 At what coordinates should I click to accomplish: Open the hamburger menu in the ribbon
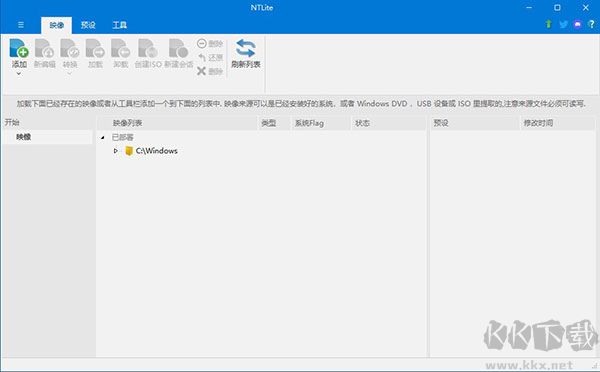pos(21,25)
